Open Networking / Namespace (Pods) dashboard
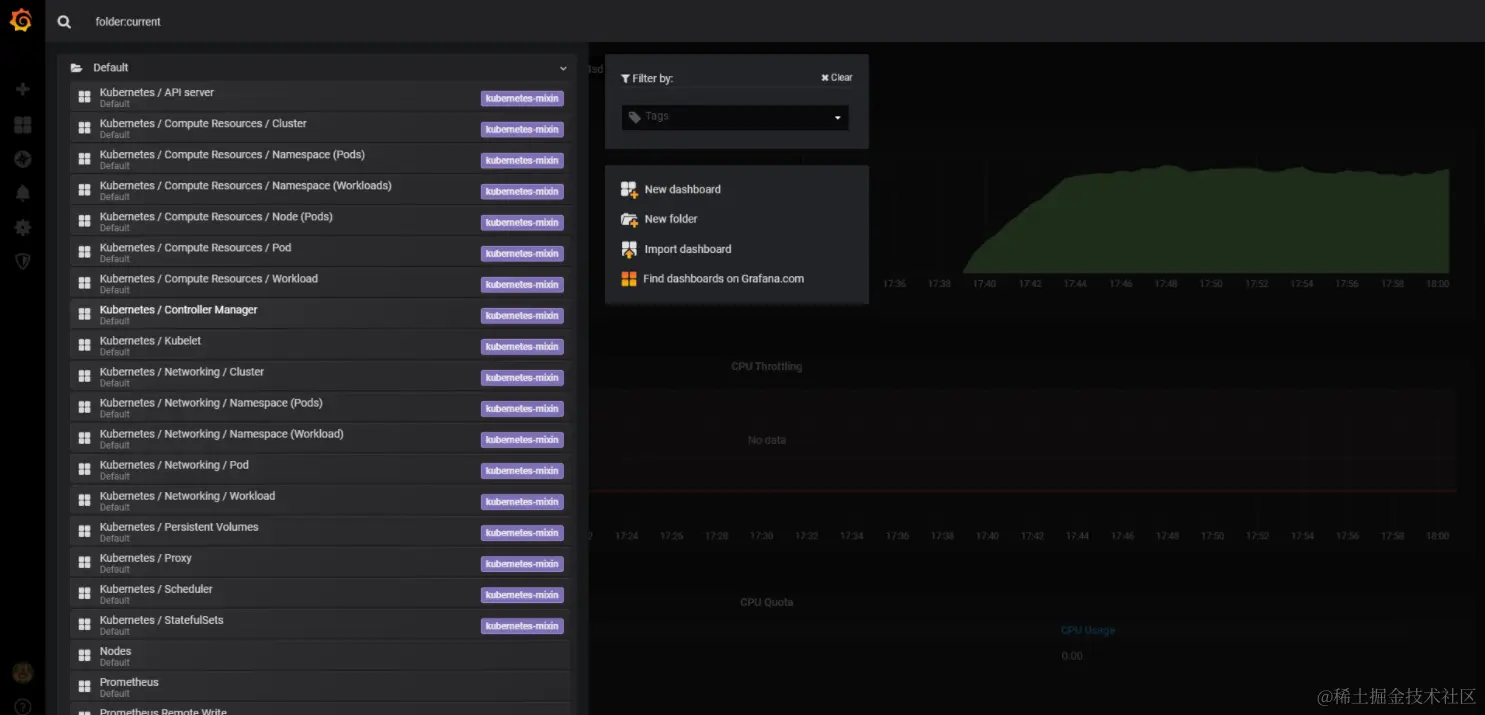 (320, 407)
